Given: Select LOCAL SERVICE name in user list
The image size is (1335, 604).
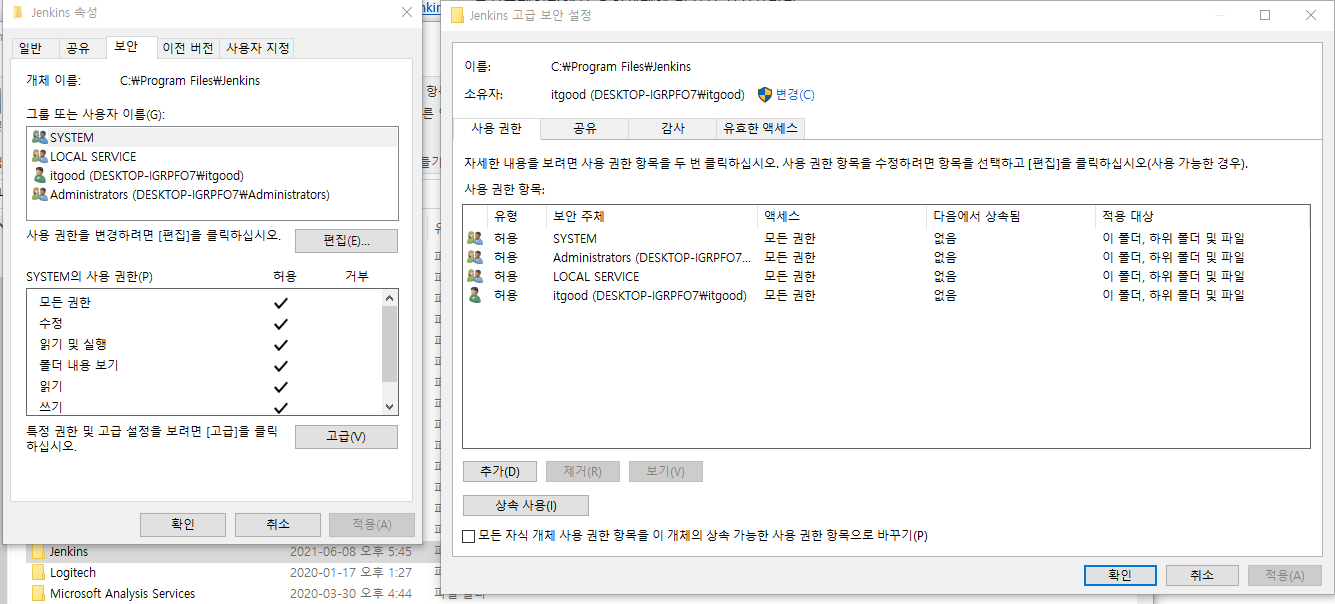Looking at the screenshot, I should pyautogui.click(x=93, y=156).
